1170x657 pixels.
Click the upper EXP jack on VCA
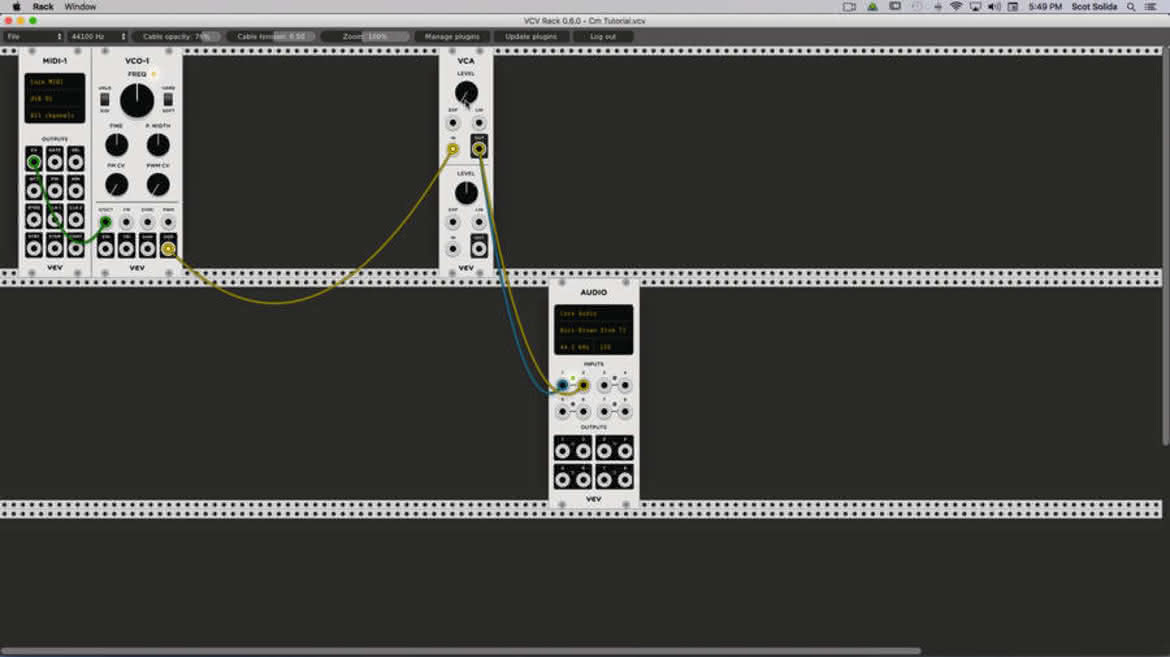click(x=453, y=123)
